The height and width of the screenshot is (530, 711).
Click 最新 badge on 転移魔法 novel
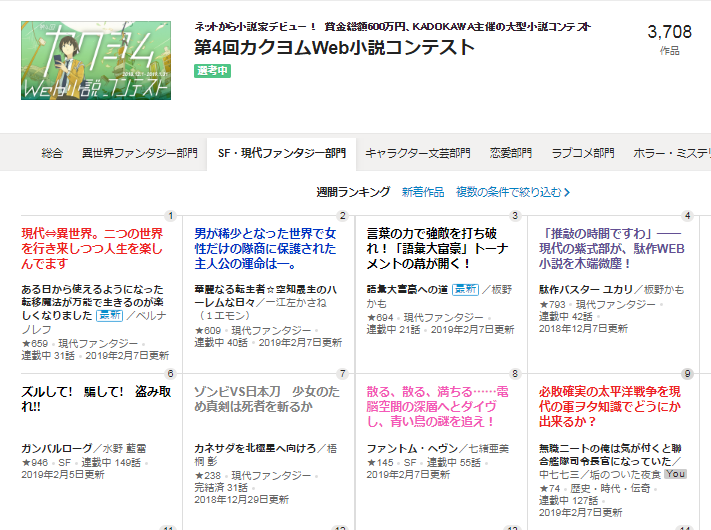click(109, 316)
